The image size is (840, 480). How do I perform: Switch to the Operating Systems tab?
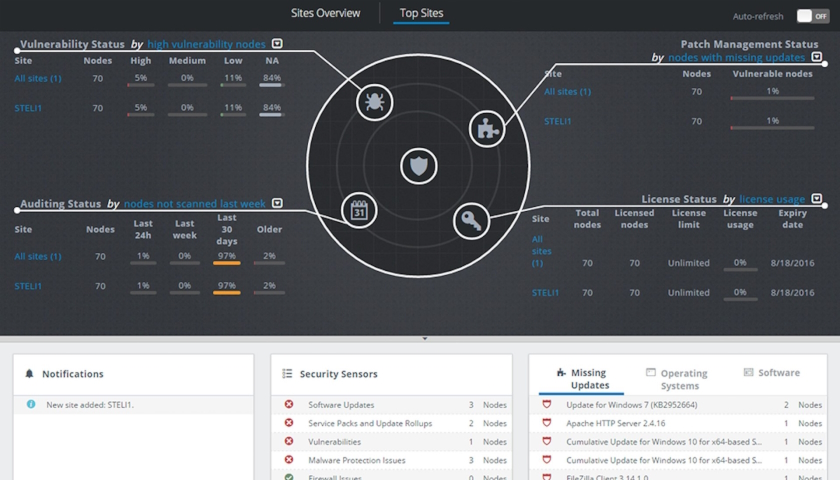[x=677, y=379]
